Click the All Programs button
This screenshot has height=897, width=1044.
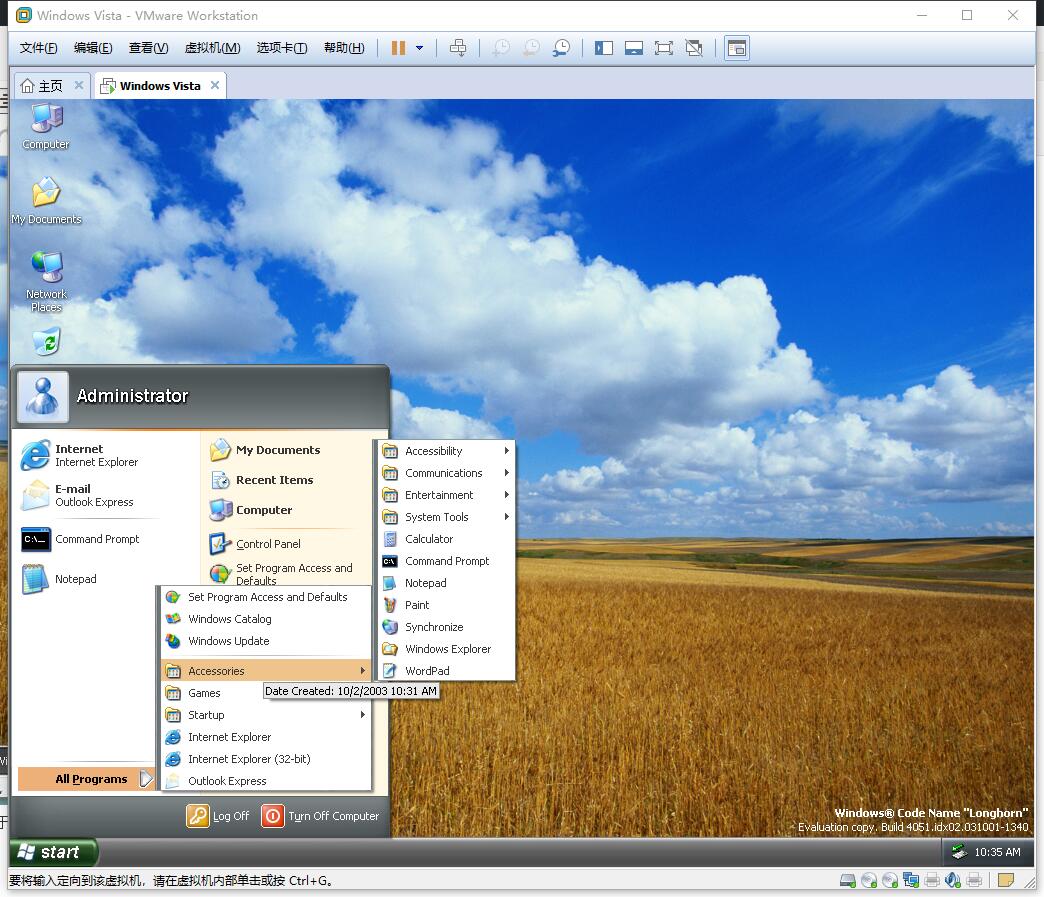click(x=87, y=779)
